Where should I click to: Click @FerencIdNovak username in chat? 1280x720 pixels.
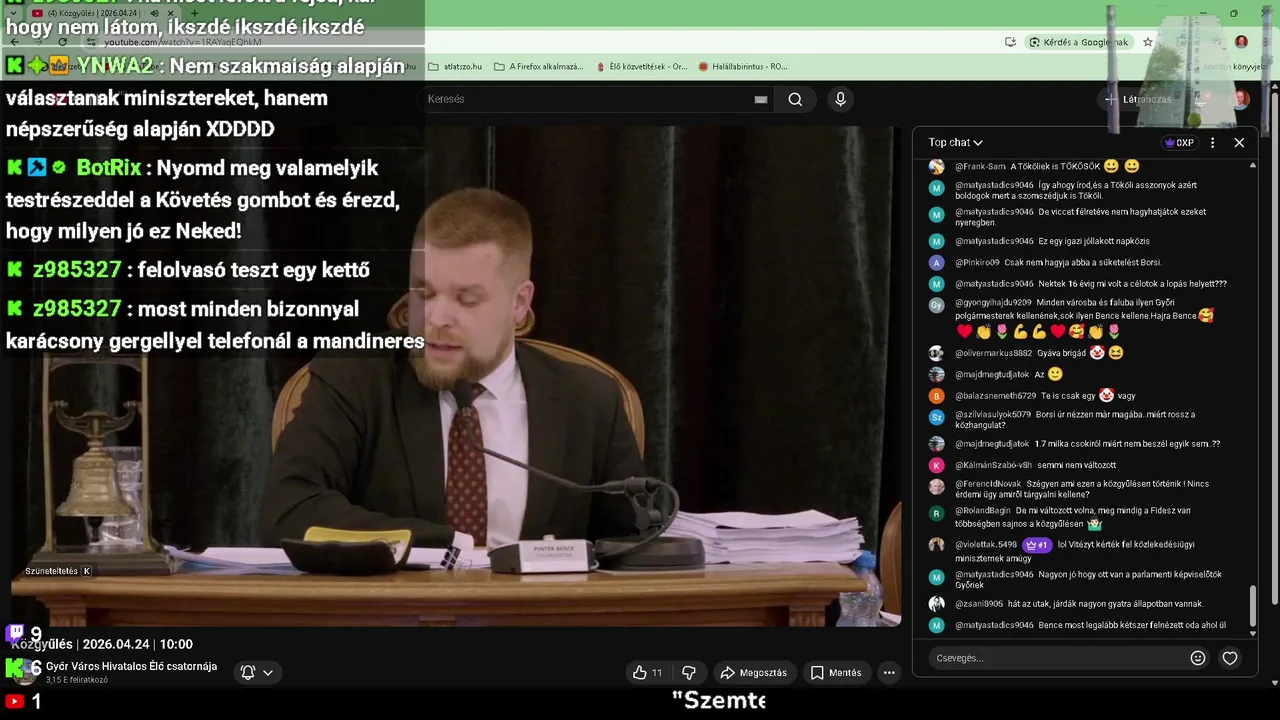coord(987,484)
